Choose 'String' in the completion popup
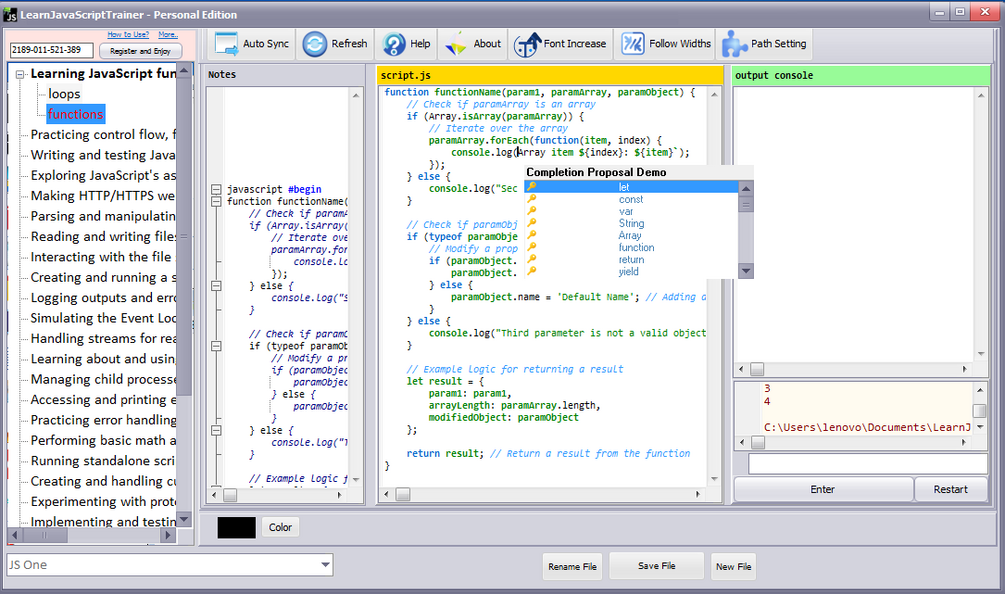The image size is (1005, 594). pyautogui.click(x=631, y=224)
